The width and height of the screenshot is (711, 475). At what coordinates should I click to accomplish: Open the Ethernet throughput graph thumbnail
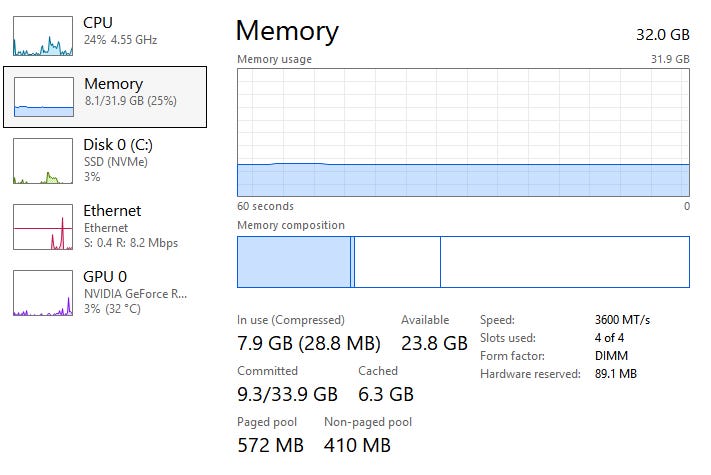[43, 226]
